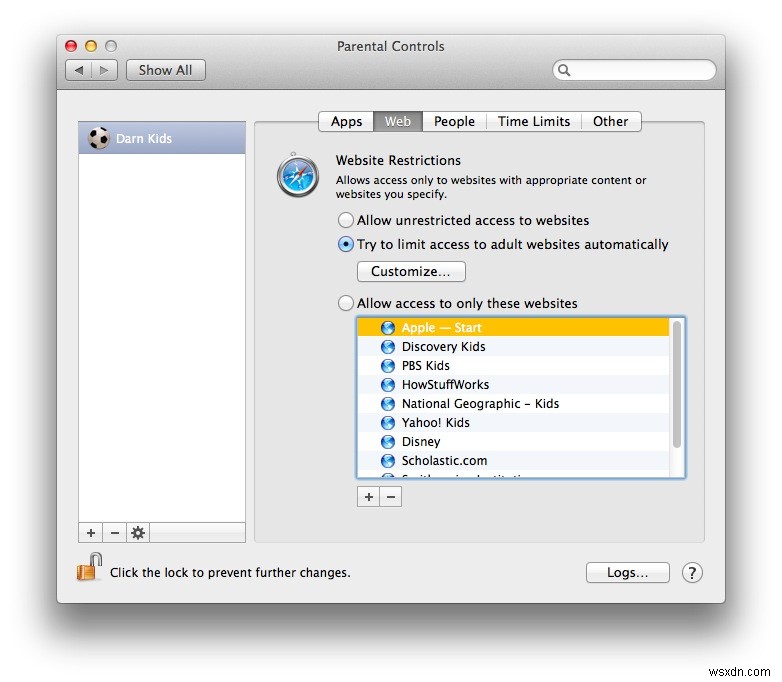Switch to the Other tab

610,121
